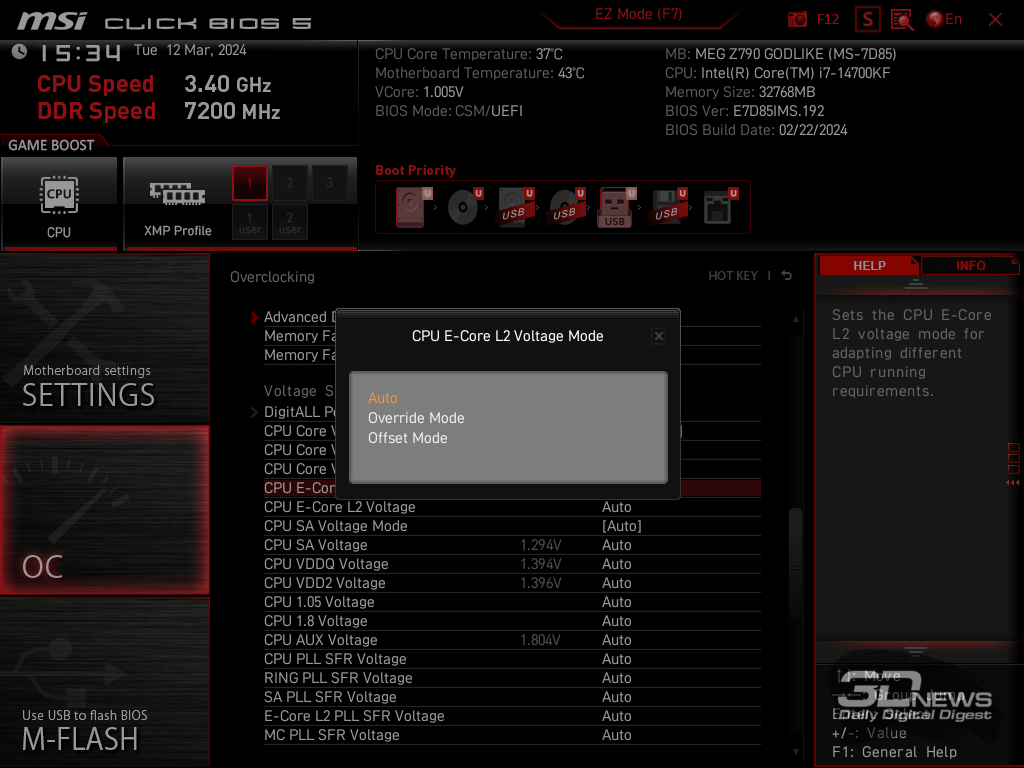Switch to EZ Mode (F7)

[638, 14]
